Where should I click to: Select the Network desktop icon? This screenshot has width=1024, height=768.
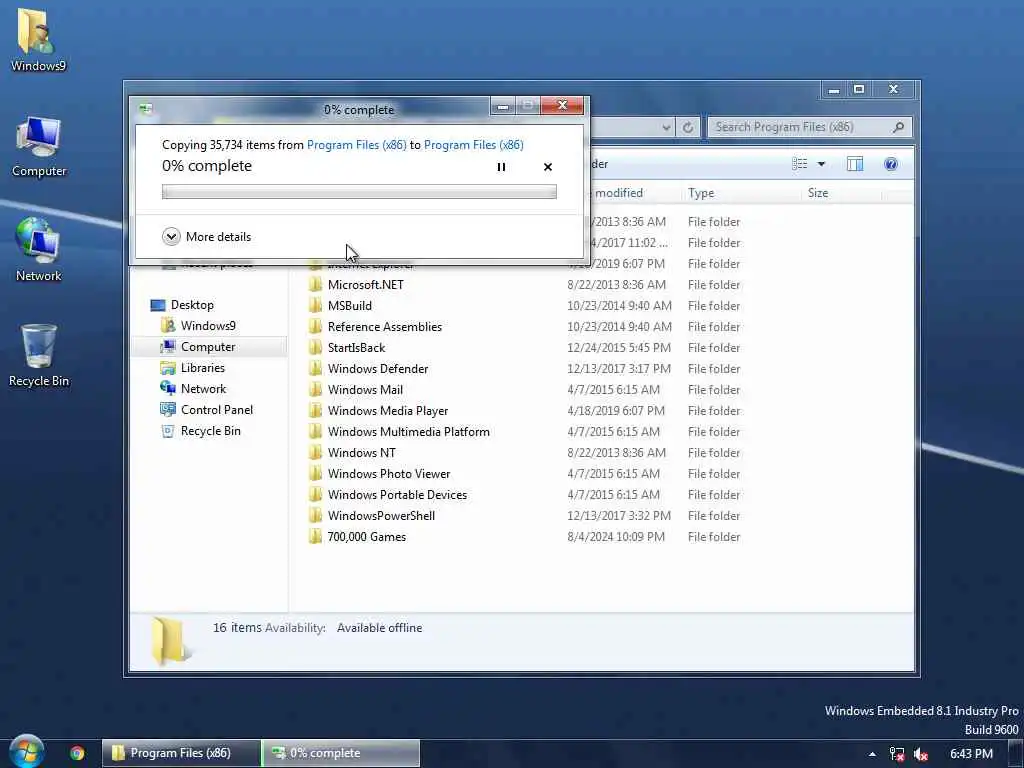(39, 249)
